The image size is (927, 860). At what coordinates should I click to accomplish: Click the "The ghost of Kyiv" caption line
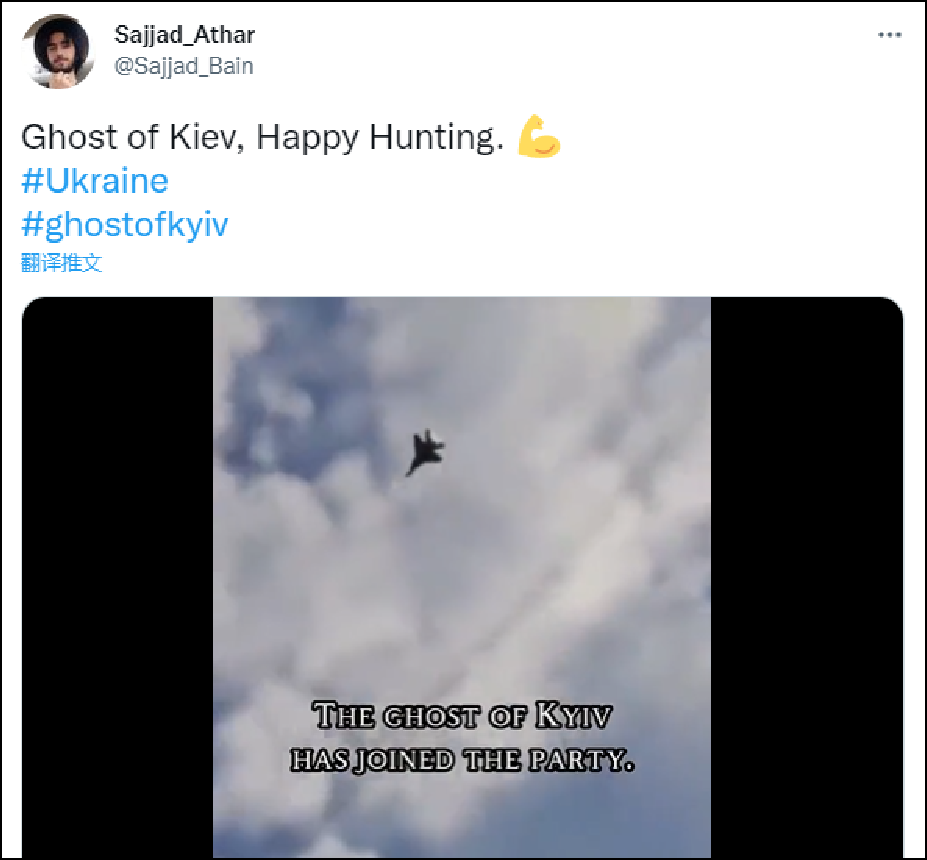pyautogui.click(x=462, y=717)
